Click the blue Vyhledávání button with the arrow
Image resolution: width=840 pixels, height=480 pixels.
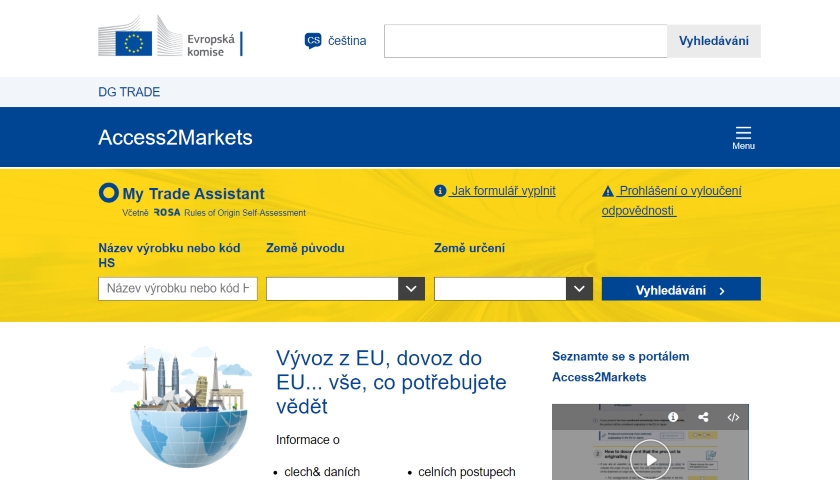[681, 289]
